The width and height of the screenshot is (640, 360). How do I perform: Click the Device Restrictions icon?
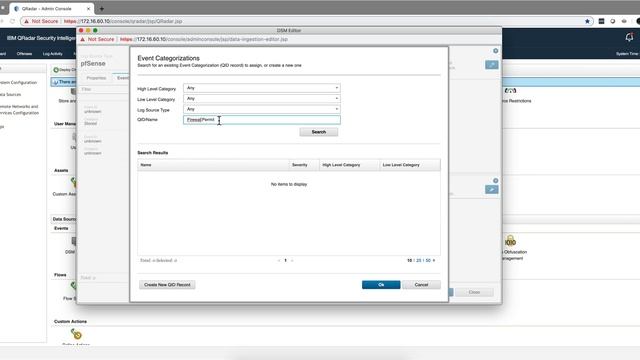coord(510,91)
